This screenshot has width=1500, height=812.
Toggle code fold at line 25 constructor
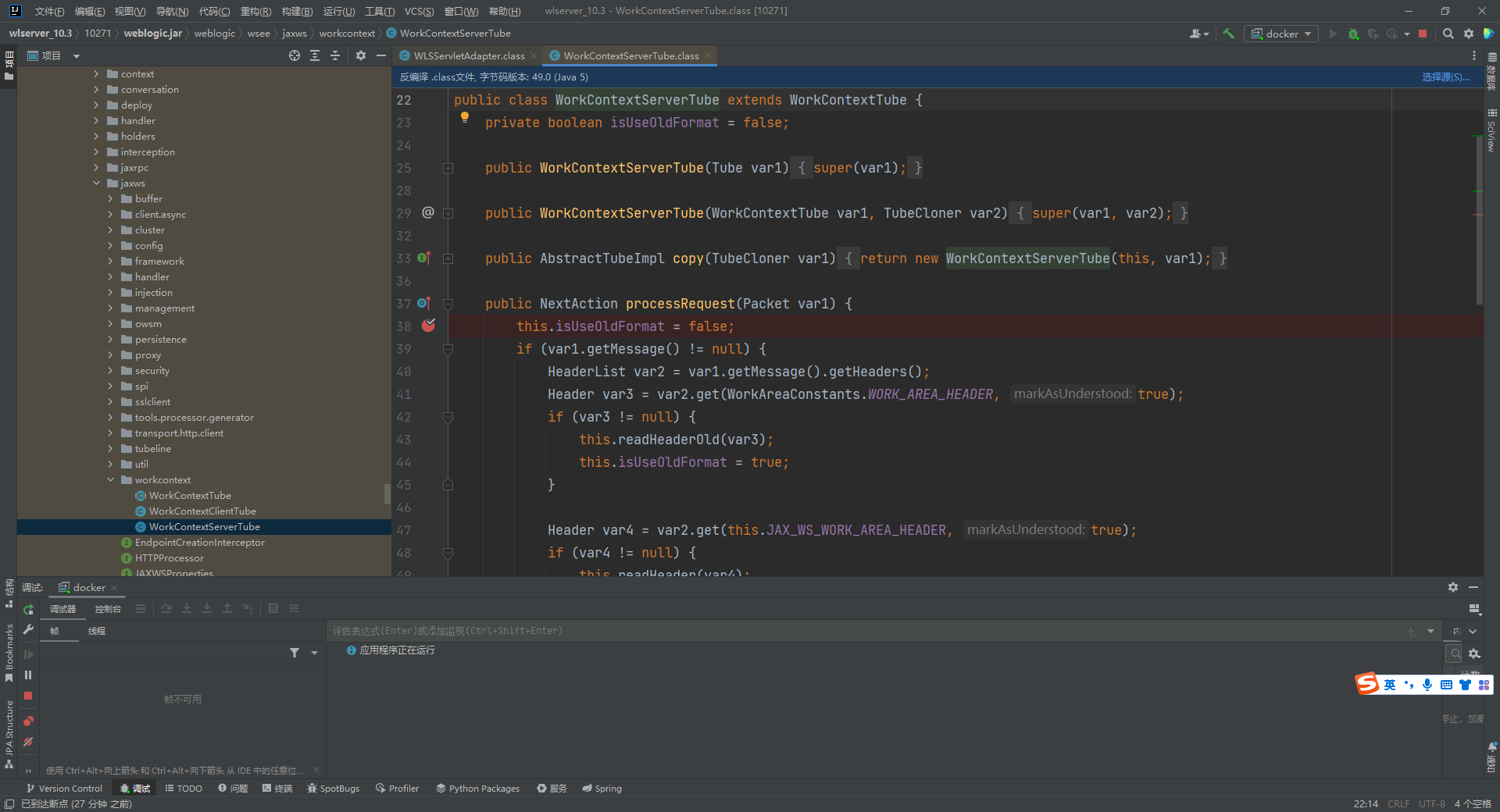pyautogui.click(x=448, y=168)
